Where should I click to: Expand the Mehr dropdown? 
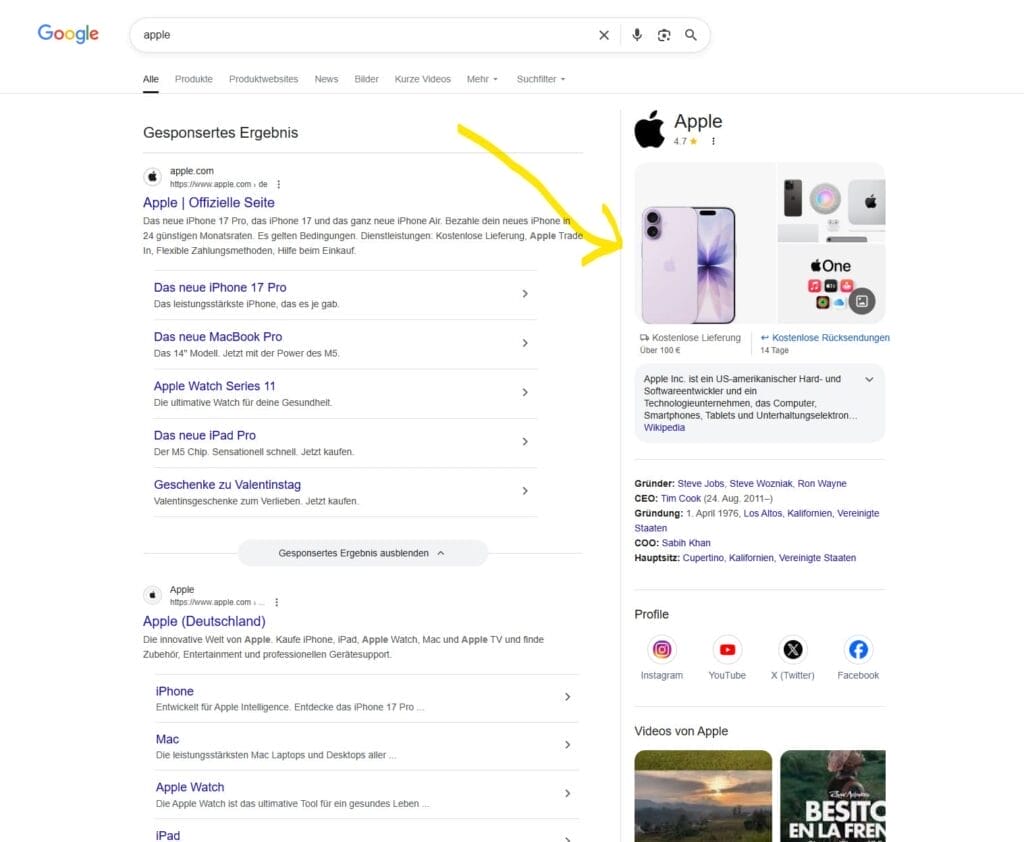tap(482, 79)
